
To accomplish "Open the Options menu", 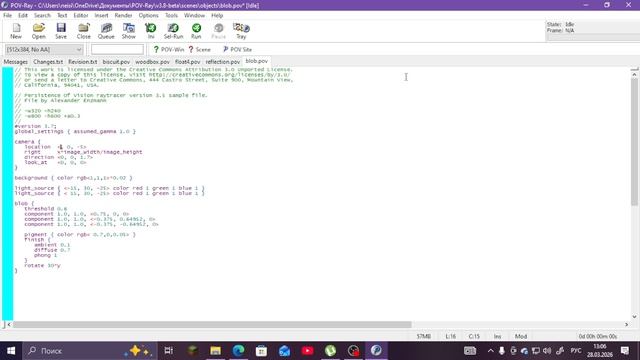I will (149, 16).
